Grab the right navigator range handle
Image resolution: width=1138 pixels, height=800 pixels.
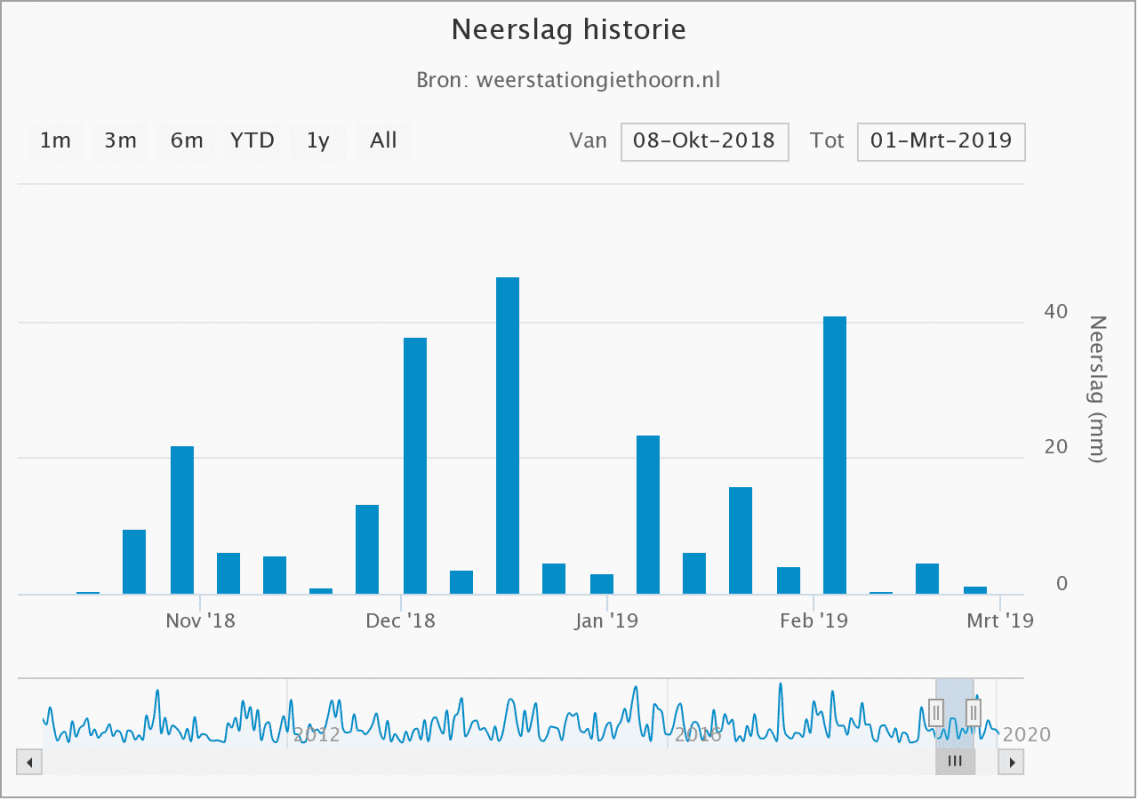point(973,712)
